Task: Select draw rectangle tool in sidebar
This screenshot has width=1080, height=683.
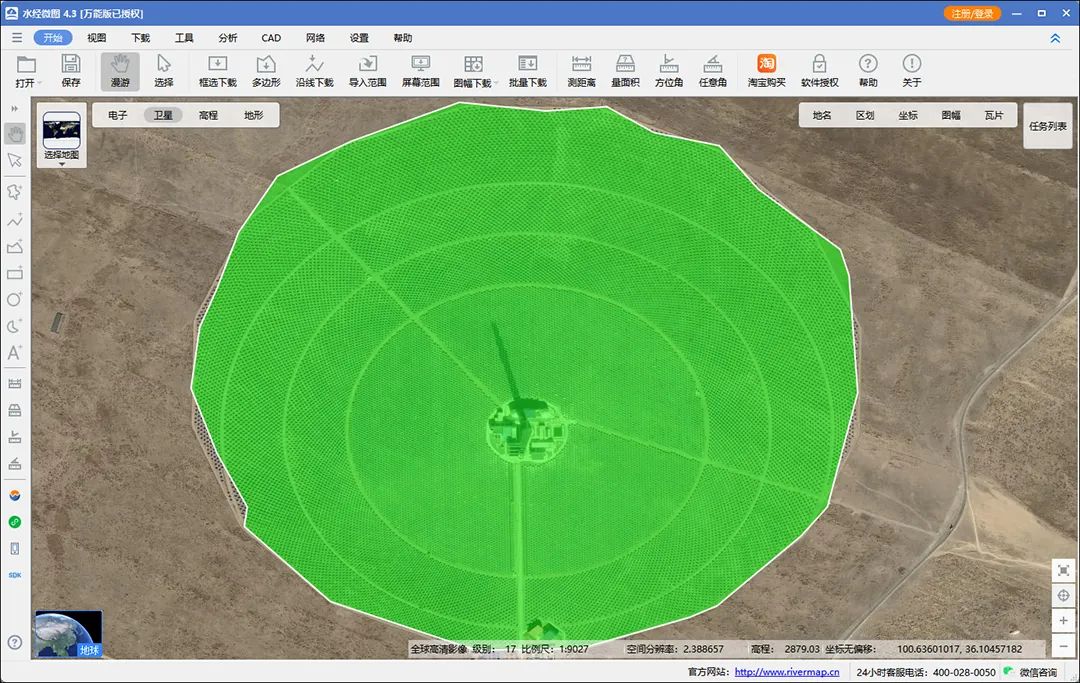Action: pos(15,273)
